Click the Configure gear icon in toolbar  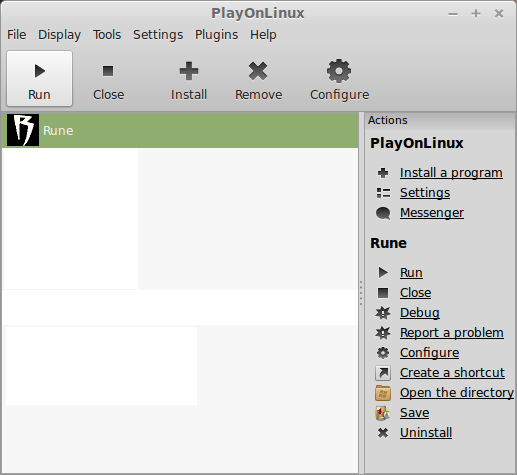339,71
